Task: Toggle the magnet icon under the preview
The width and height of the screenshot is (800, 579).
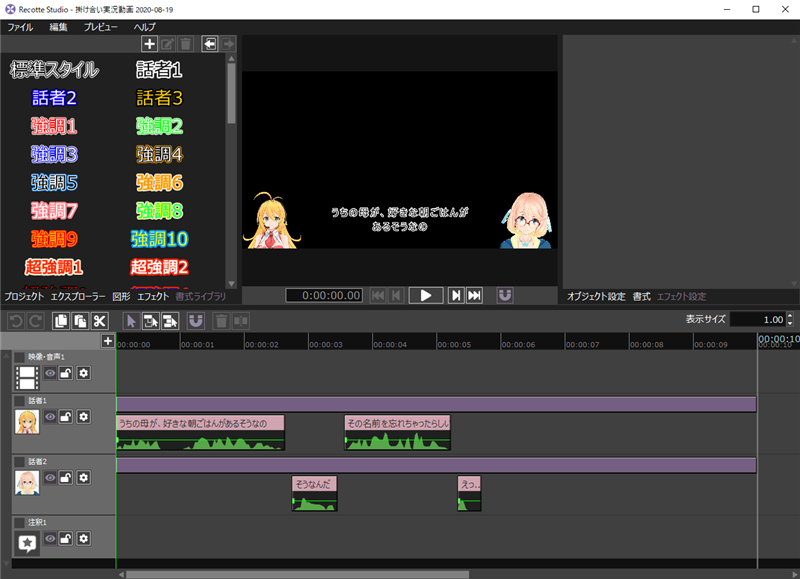Action: [505, 295]
